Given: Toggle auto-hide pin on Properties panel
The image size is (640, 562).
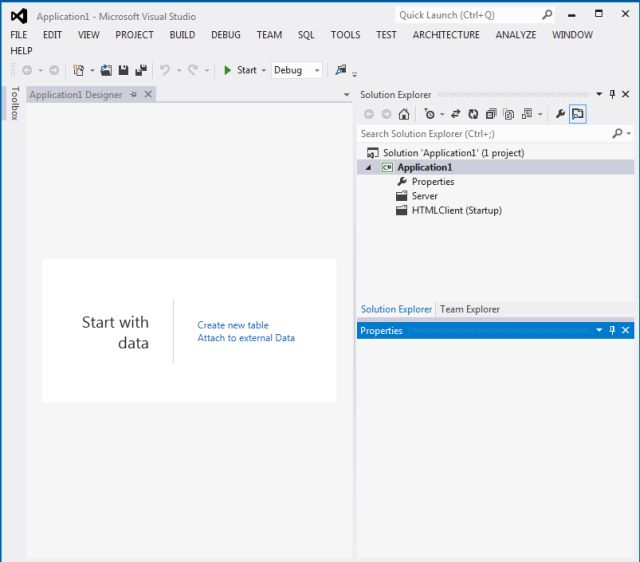Looking at the screenshot, I should point(613,330).
